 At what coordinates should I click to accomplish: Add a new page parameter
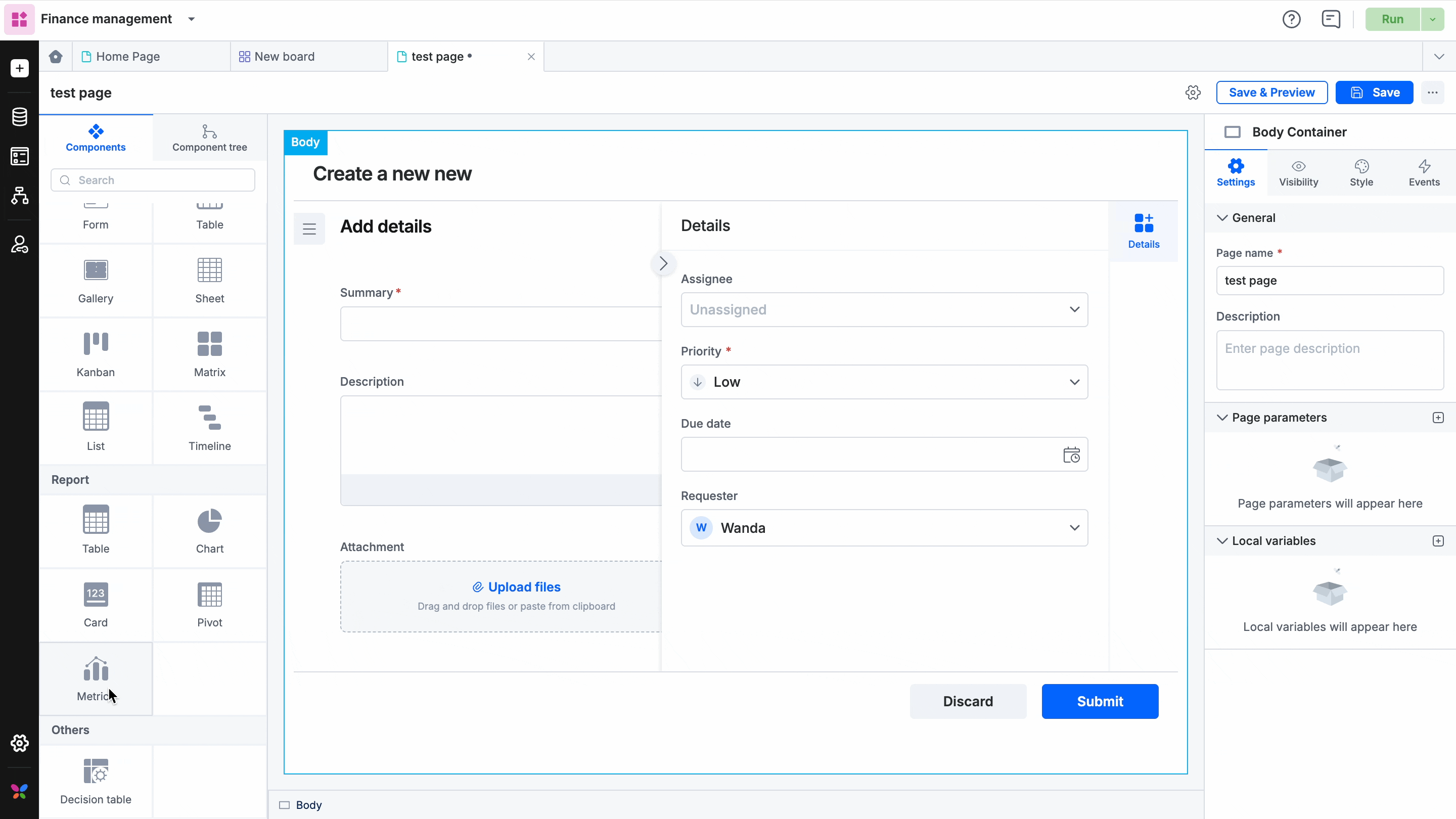1438,418
